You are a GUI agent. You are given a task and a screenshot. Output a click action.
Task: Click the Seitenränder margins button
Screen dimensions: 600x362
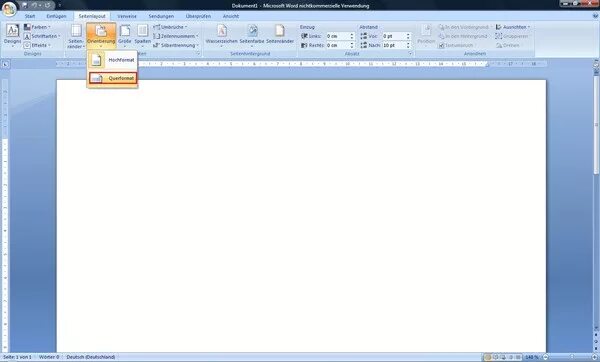click(x=76, y=36)
